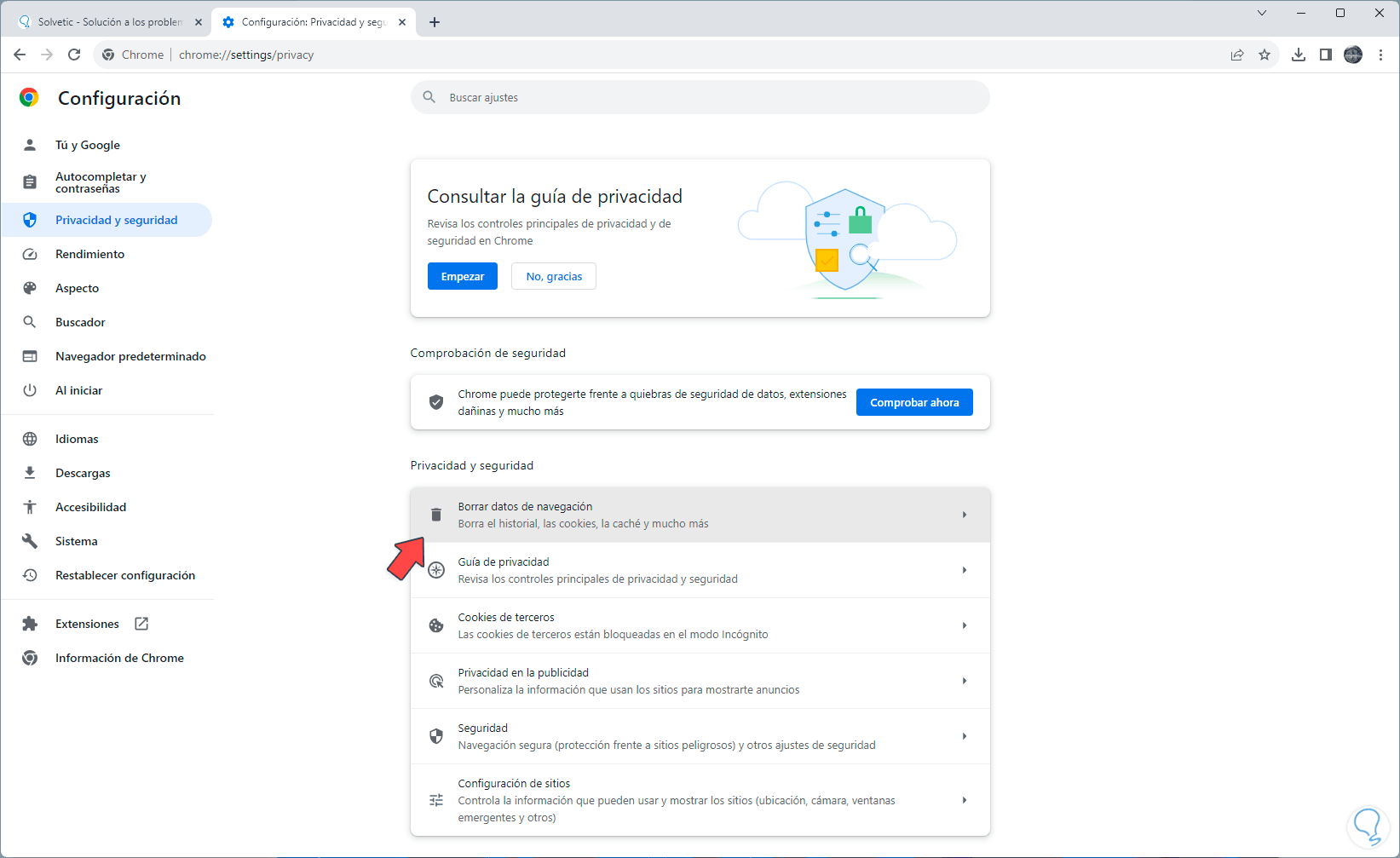Select the Configuración: Privacidad y seguridad tab
The height and width of the screenshot is (858, 1400).
(x=314, y=22)
